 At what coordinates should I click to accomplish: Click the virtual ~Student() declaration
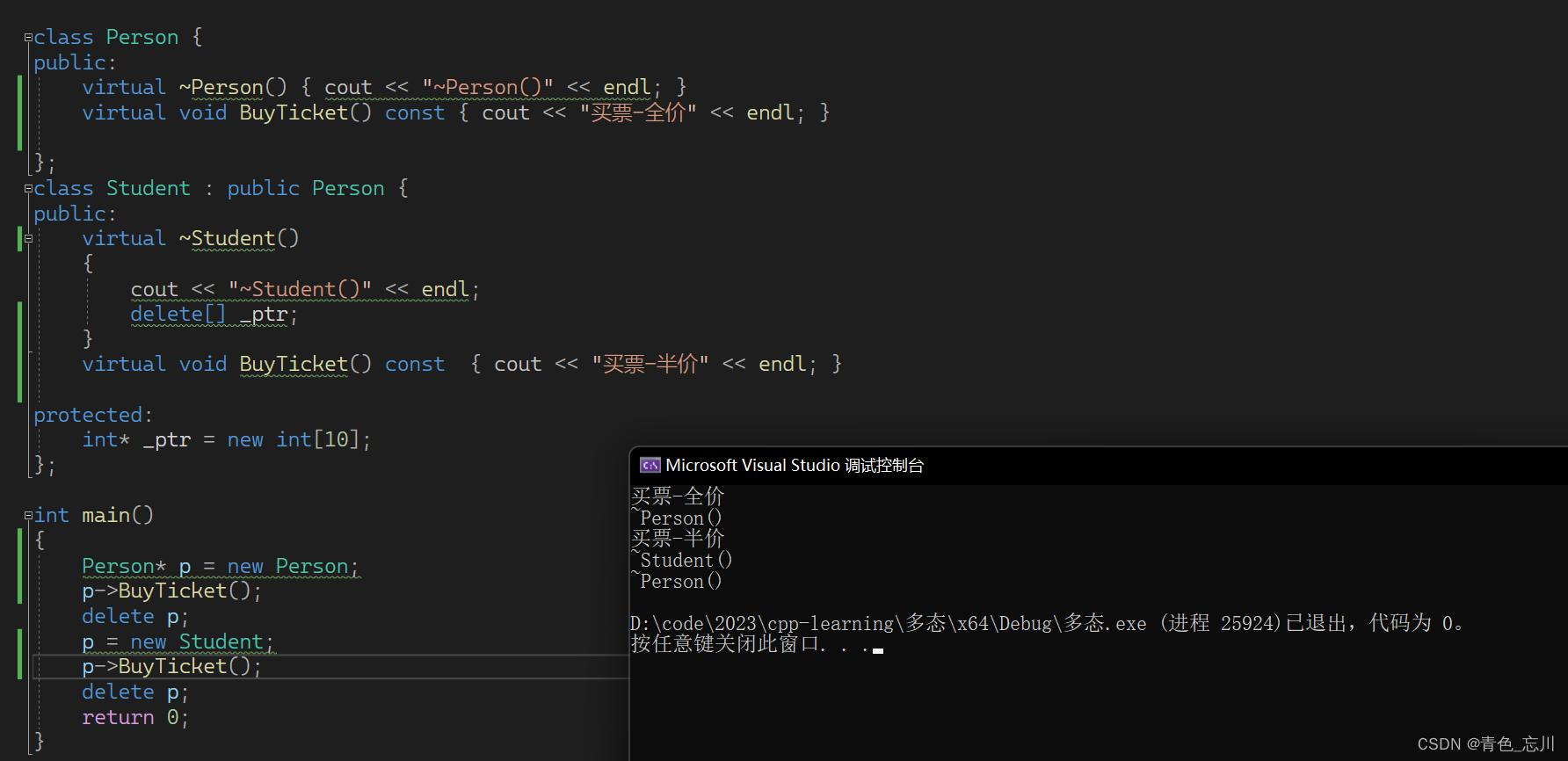coord(191,239)
